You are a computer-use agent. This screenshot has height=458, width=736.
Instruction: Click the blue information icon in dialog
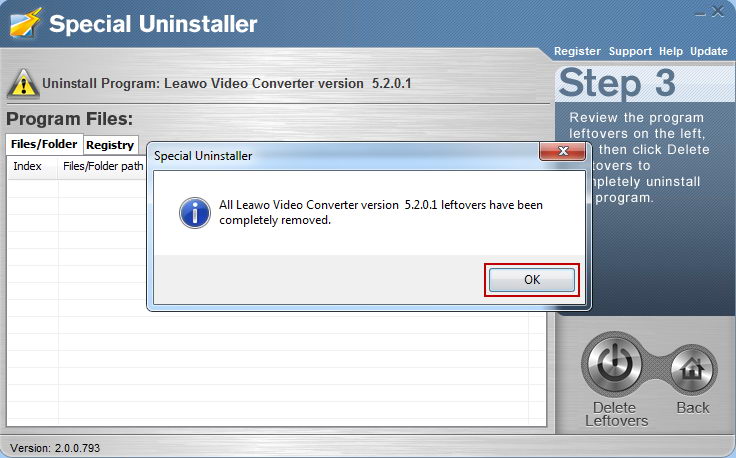(195, 213)
